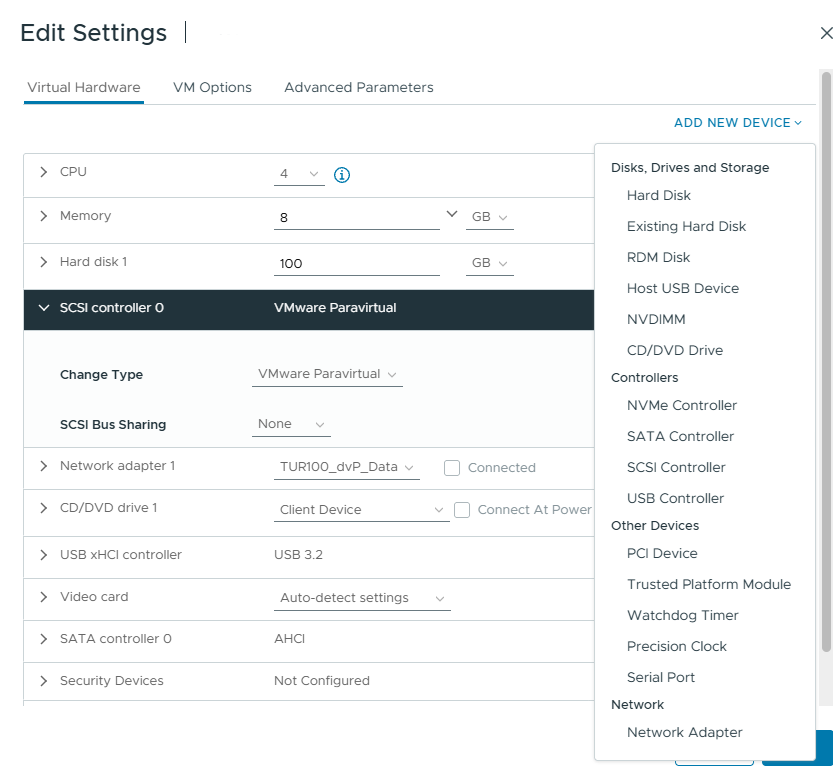Viewport: 833px width, 768px height.
Task: Select Hard Disk from the device menu
Action: [658, 195]
